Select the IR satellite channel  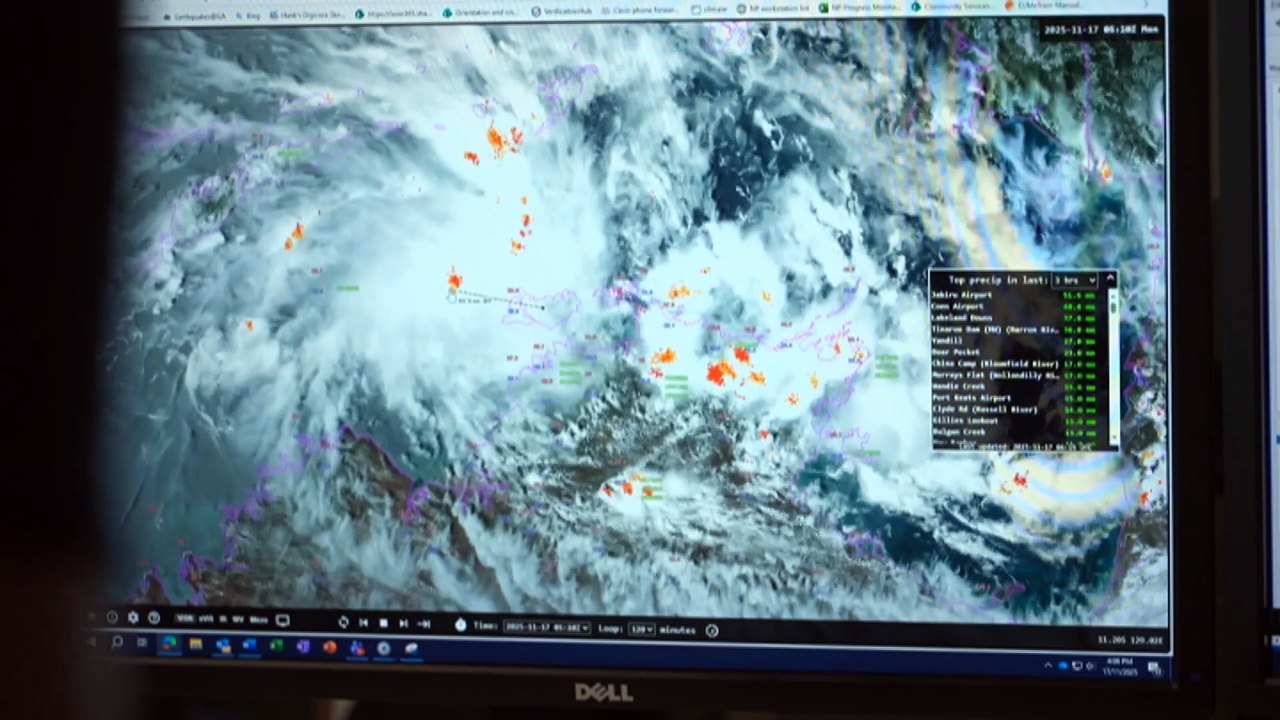coord(221,619)
